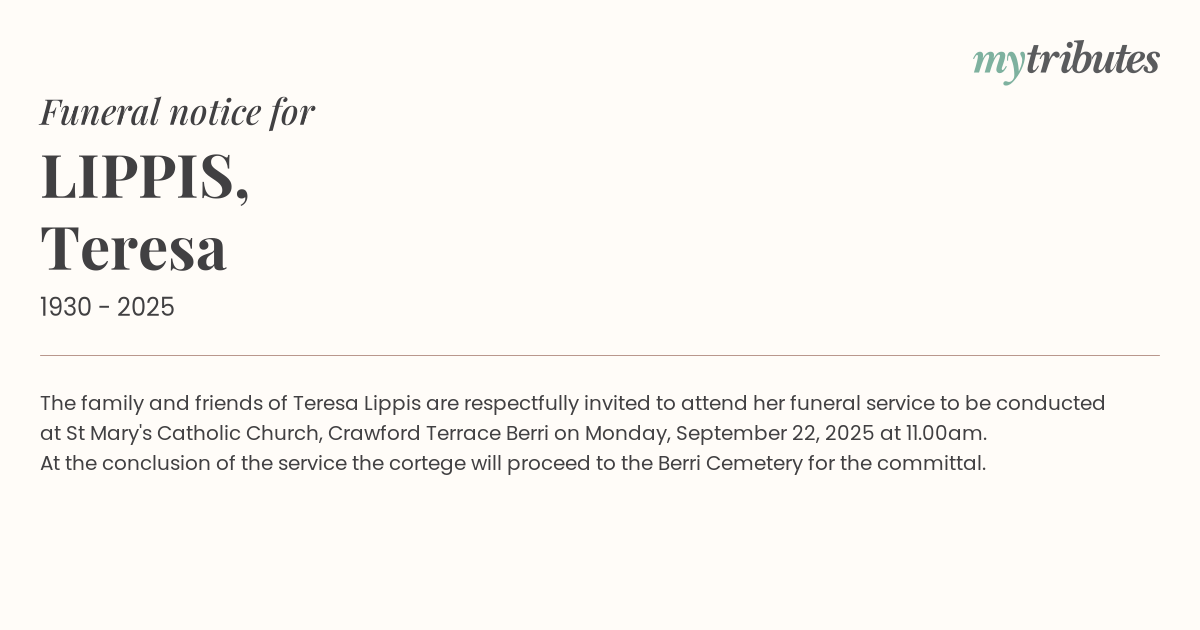Click the 'Funeral notice for' heading
Screen dimensions: 1200x630
[x=177, y=112]
